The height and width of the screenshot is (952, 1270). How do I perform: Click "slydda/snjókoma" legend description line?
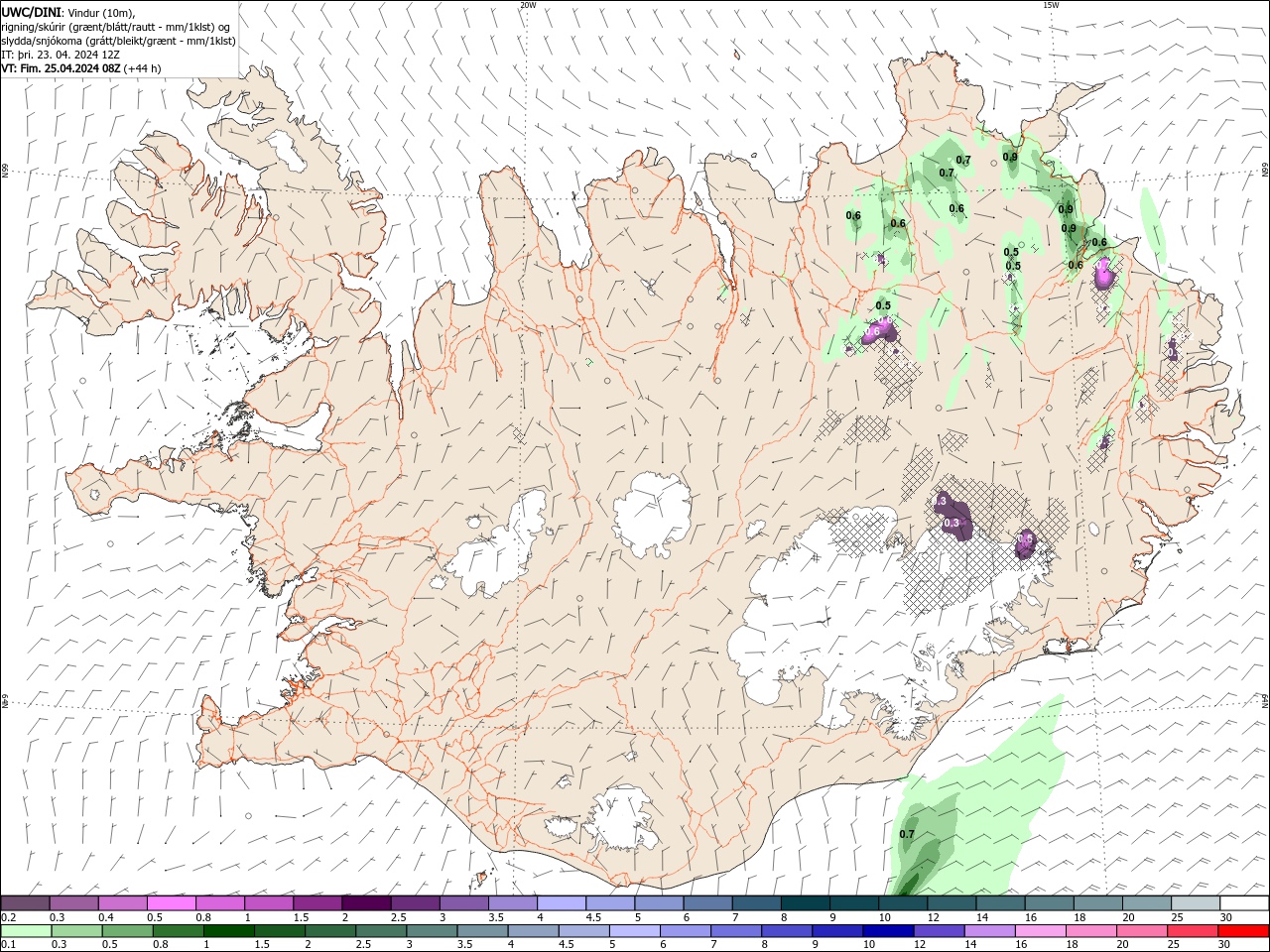coord(118,41)
